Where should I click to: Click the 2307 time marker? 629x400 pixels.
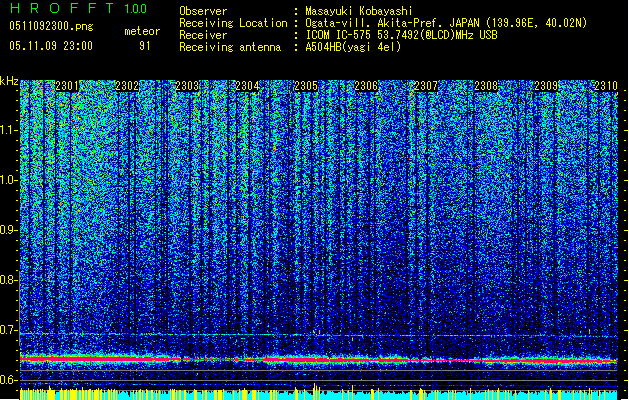(x=426, y=86)
